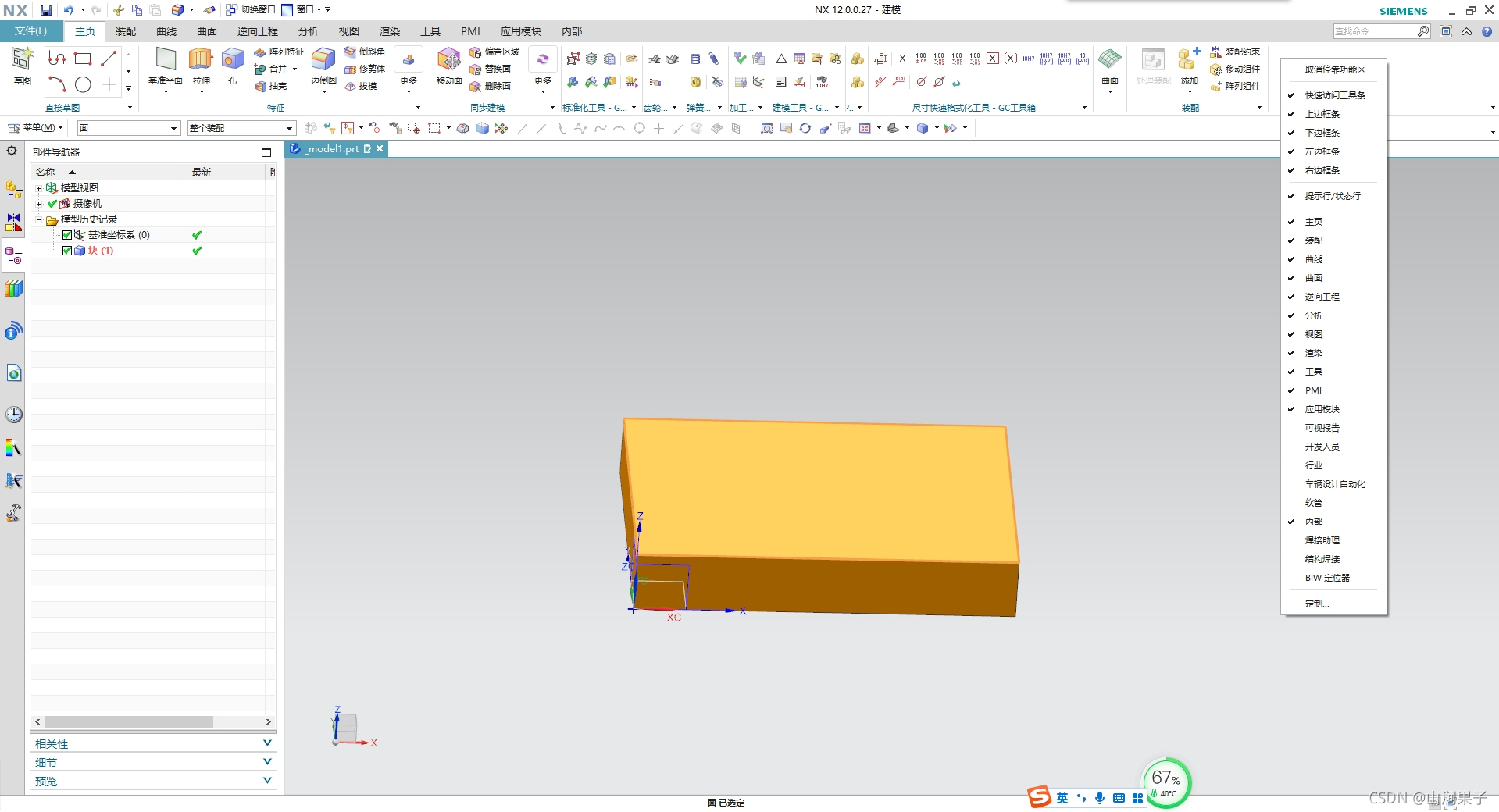Enable 可视报告 in the context menu
1499x812 pixels.
[x=1334, y=428]
